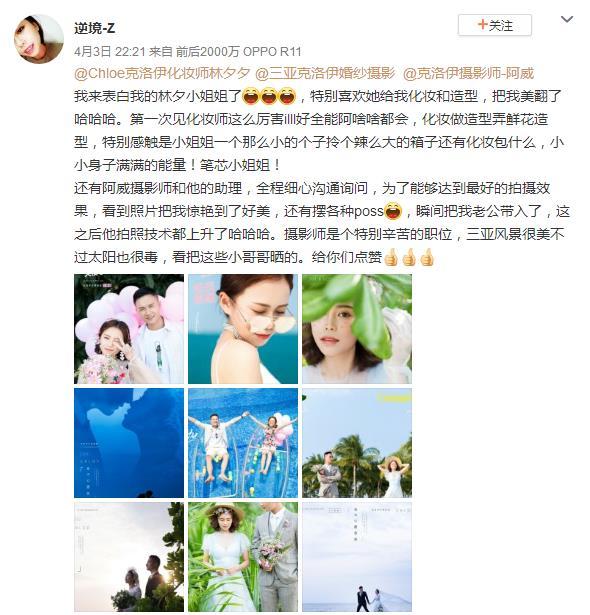This screenshot has height=615, width=590.
Task: View the sunset backlit couple photo
Action: (129, 557)
